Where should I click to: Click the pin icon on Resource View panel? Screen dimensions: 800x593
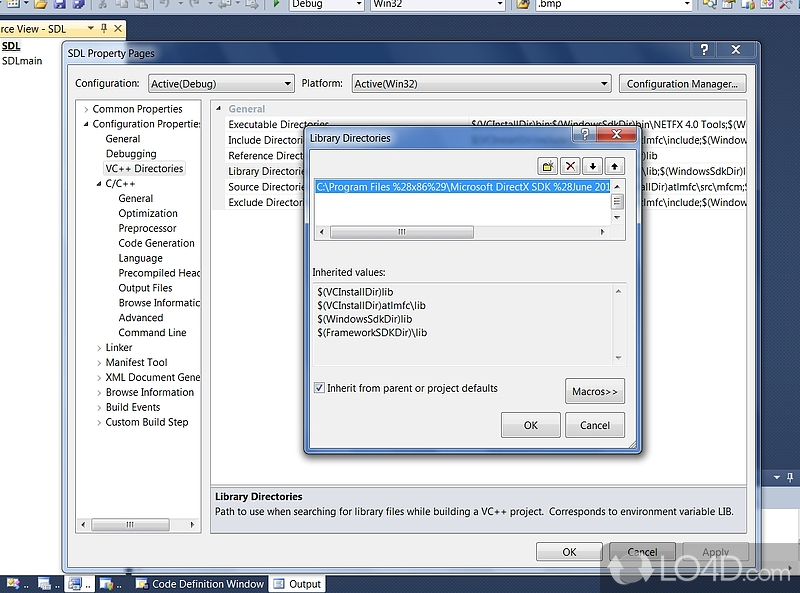[x=103, y=29]
